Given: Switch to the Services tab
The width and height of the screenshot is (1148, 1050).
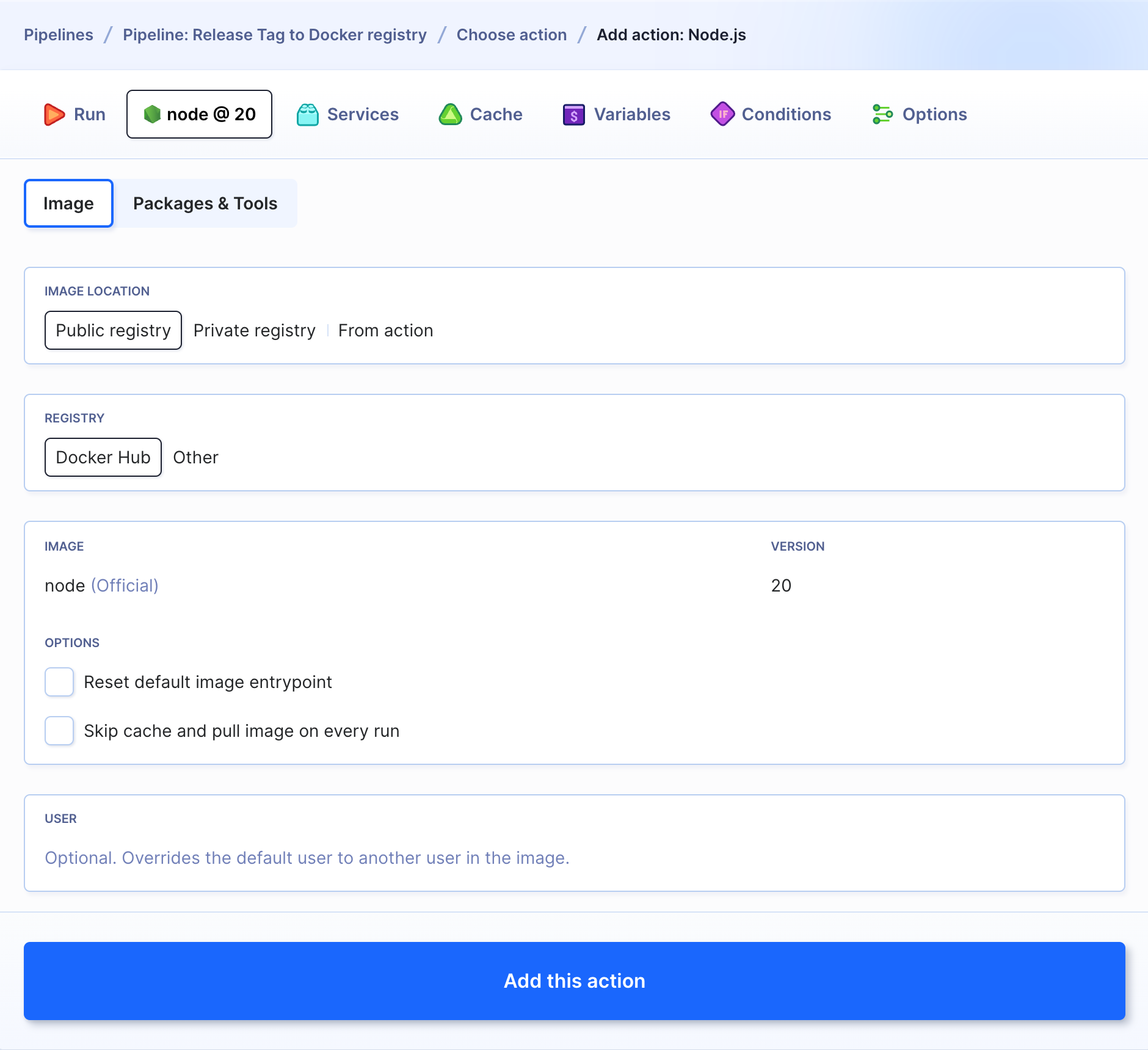Looking at the screenshot, I should pyautogui.click(x=347, y=114).
